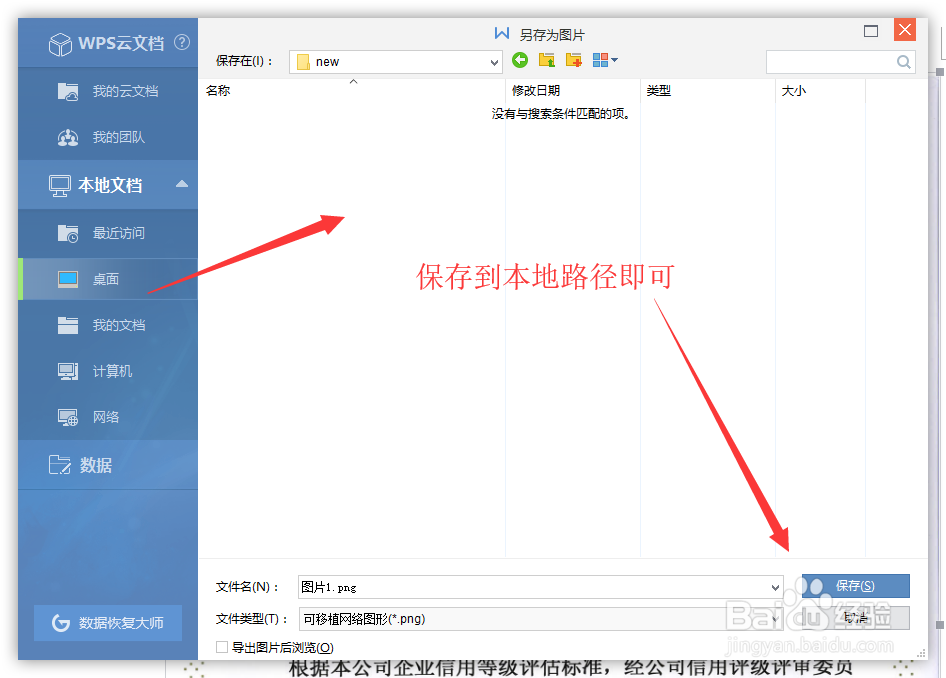Open 我的云文档 cloud folder
This screenshot has width=946, height=678.
[108, 91]
